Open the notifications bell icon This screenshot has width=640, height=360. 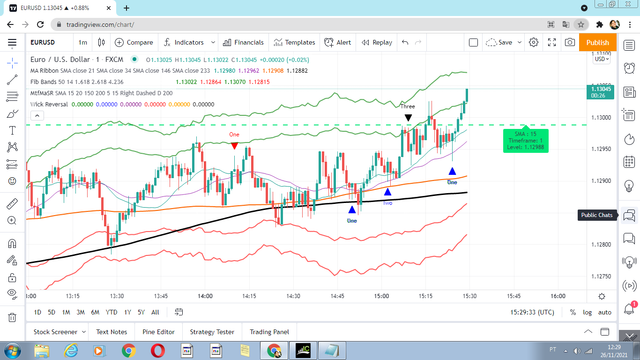point(629,309)
